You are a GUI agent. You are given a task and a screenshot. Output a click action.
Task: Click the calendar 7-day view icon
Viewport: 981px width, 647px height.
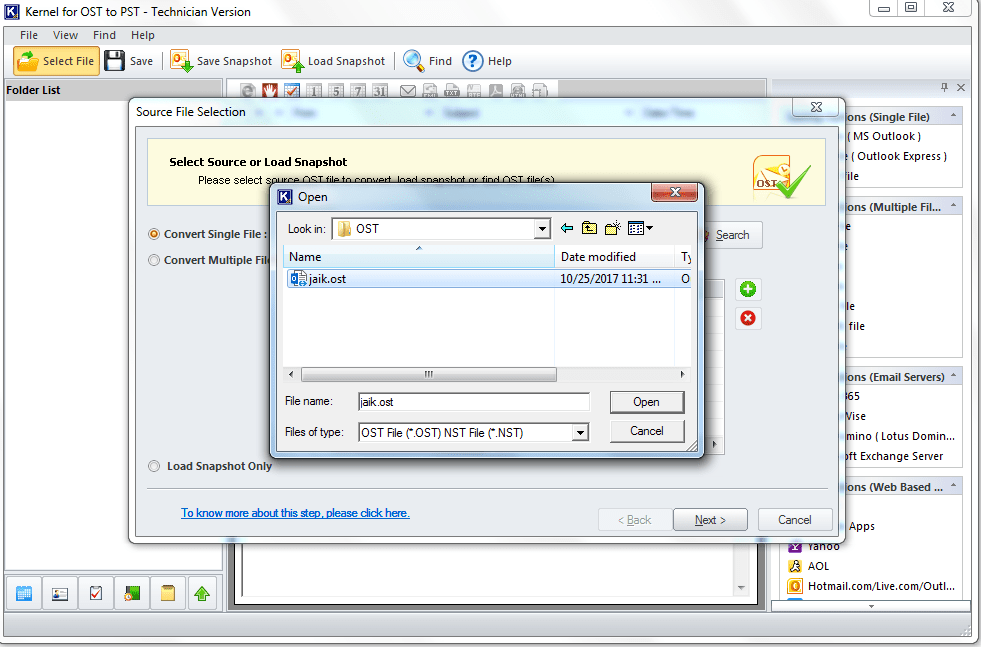[358, 91]
